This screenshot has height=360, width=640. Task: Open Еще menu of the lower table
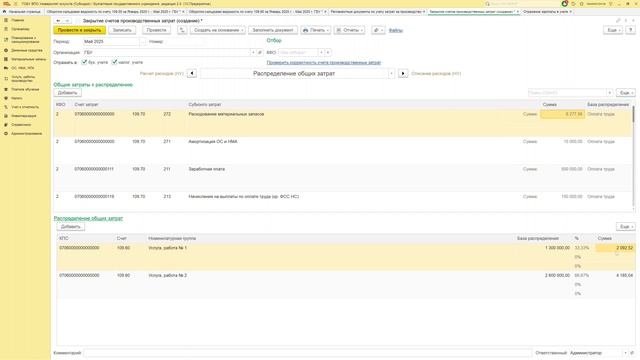pos(625,227)
